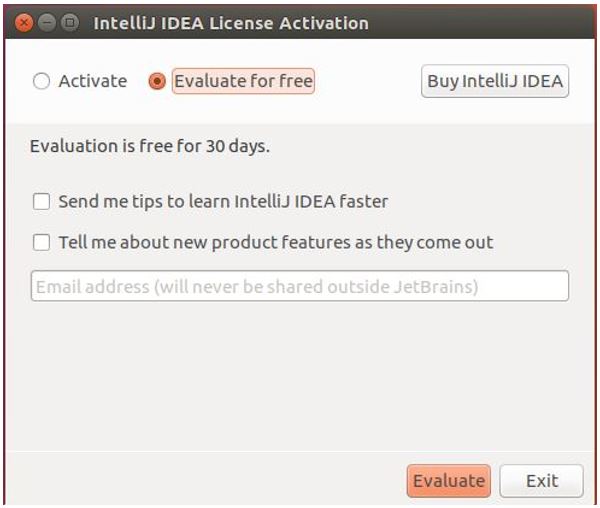Click the bottom button bar left of Evaluate

point(207,481)
